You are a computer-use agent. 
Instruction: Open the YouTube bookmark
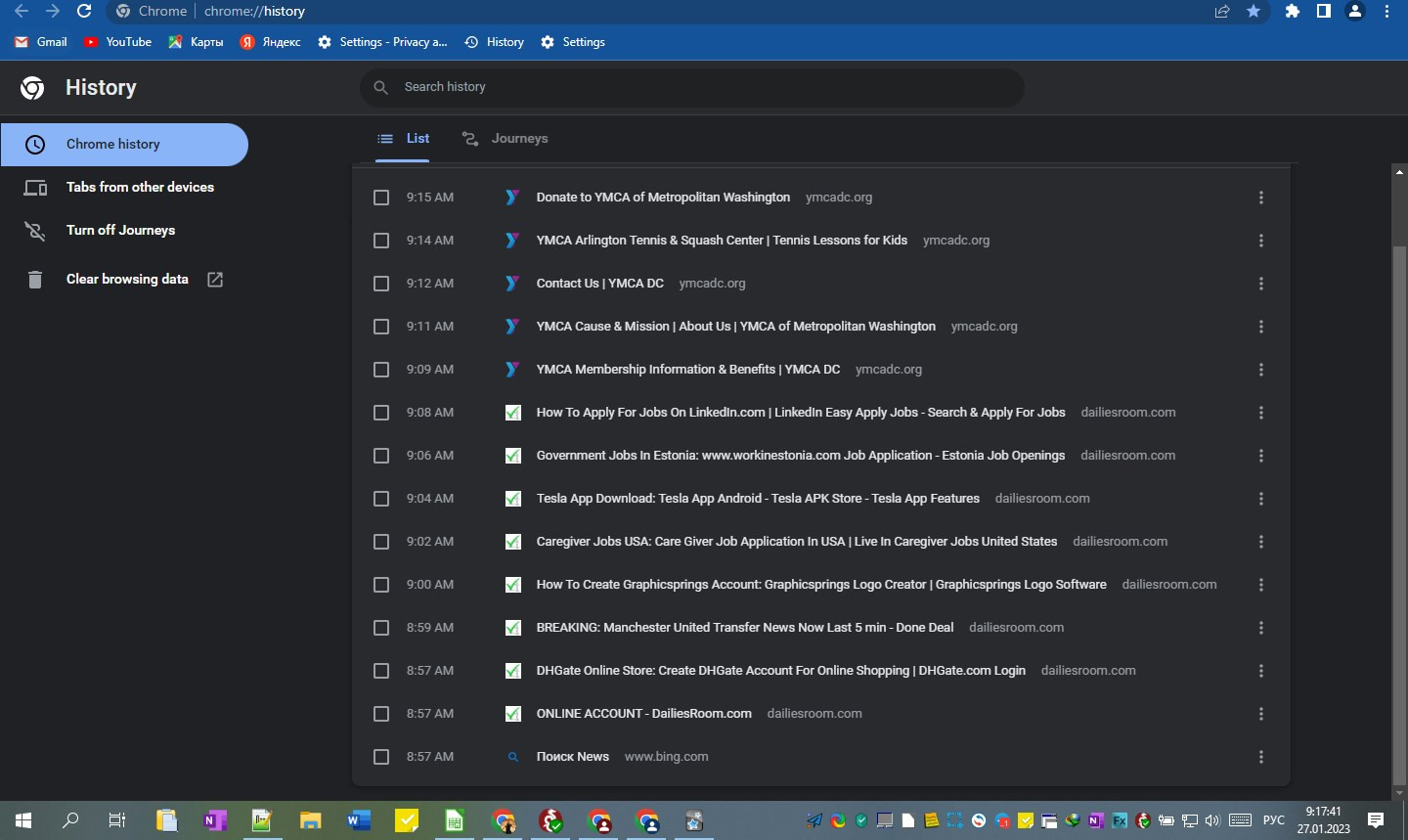pos(117,42)
